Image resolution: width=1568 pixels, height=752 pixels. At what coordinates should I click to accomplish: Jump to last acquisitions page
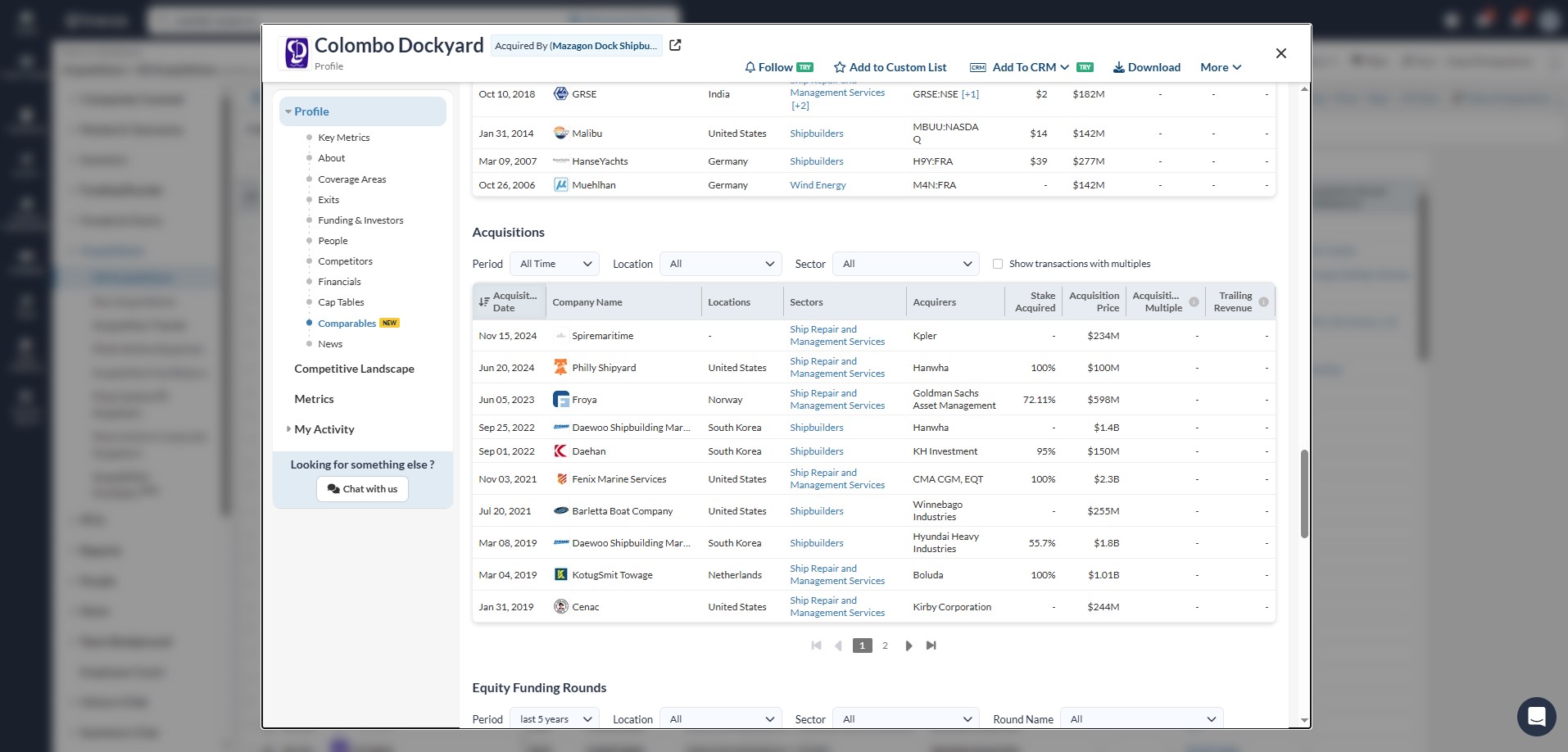click(931, 646)
